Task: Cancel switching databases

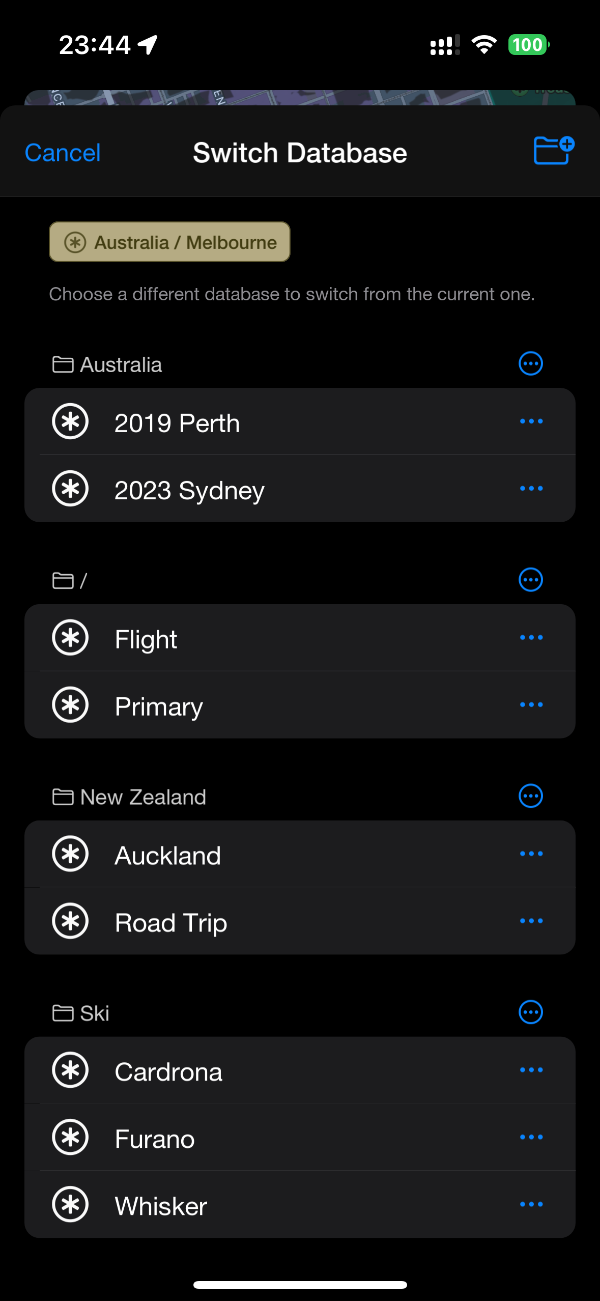Action: [x=63, y=153]
